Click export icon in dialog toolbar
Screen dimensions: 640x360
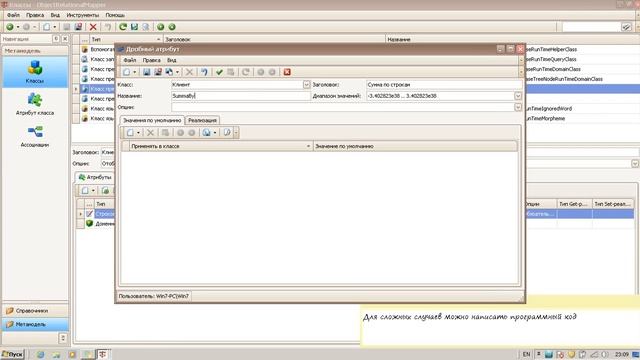pyautogui.click(x=169, y=72)
